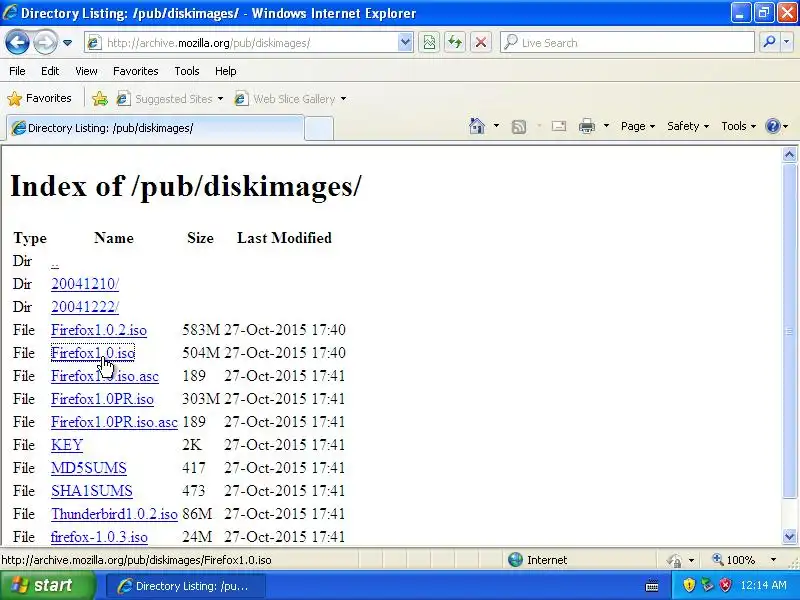Open the MD5SUMS file link

(89, 468)
